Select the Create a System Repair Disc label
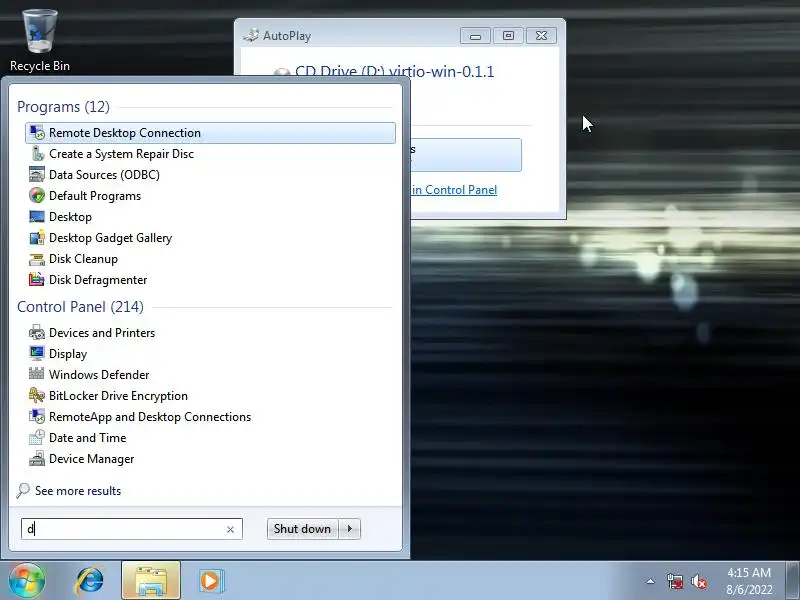Viewport: 800px width, 600px height. click(121, 154)
